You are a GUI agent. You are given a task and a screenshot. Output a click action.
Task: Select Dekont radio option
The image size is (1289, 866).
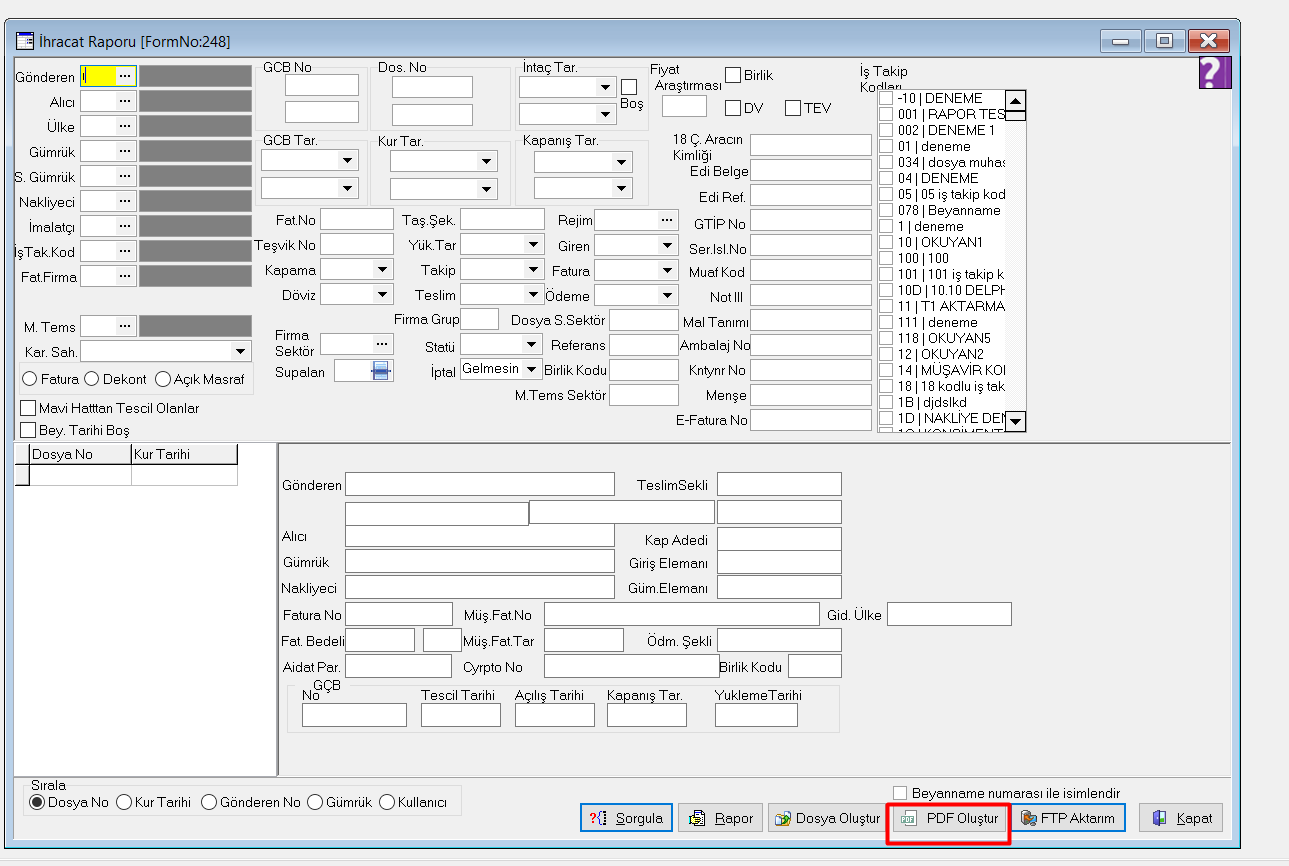pos(92,379)
